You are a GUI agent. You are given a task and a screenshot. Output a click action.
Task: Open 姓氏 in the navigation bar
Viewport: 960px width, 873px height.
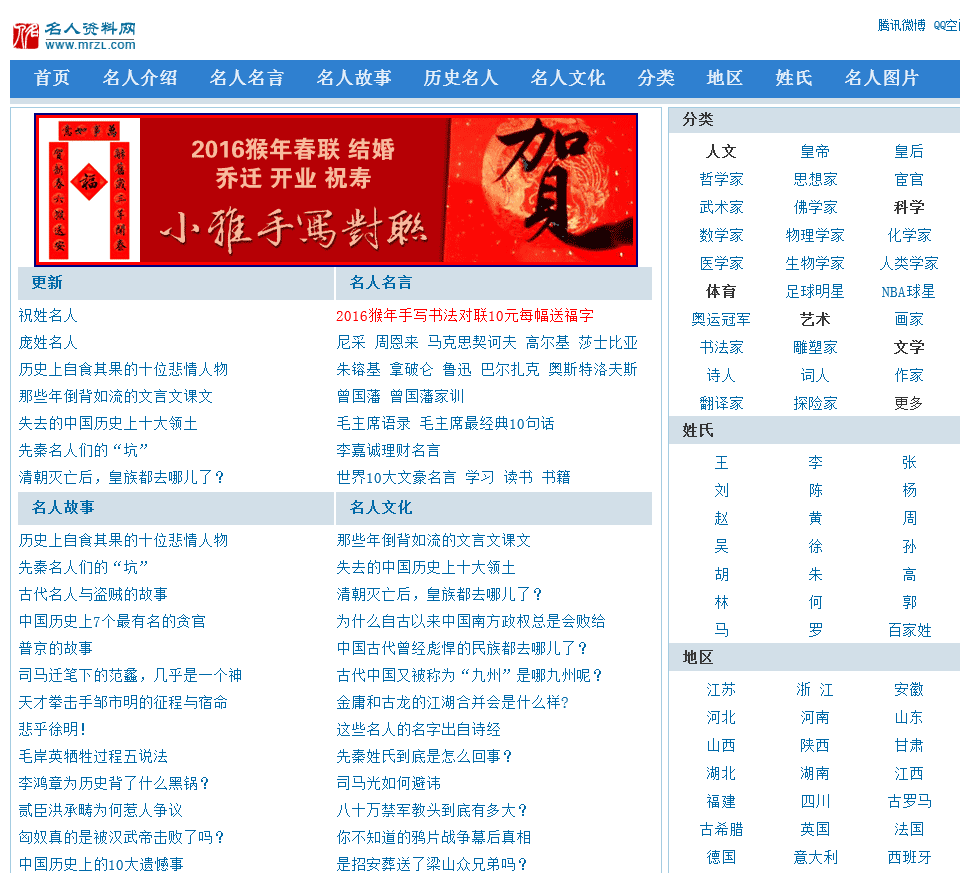tap(794, 78)
